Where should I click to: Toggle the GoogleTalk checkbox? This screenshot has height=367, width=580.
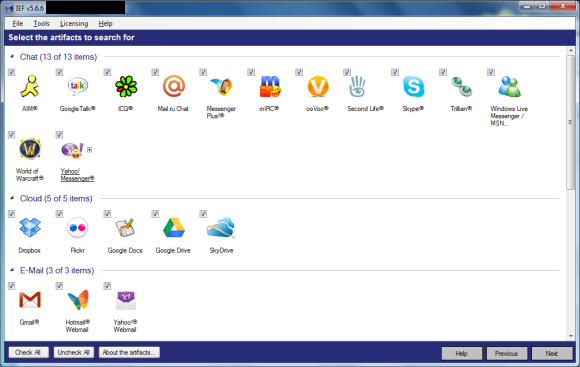click(59, 72)
